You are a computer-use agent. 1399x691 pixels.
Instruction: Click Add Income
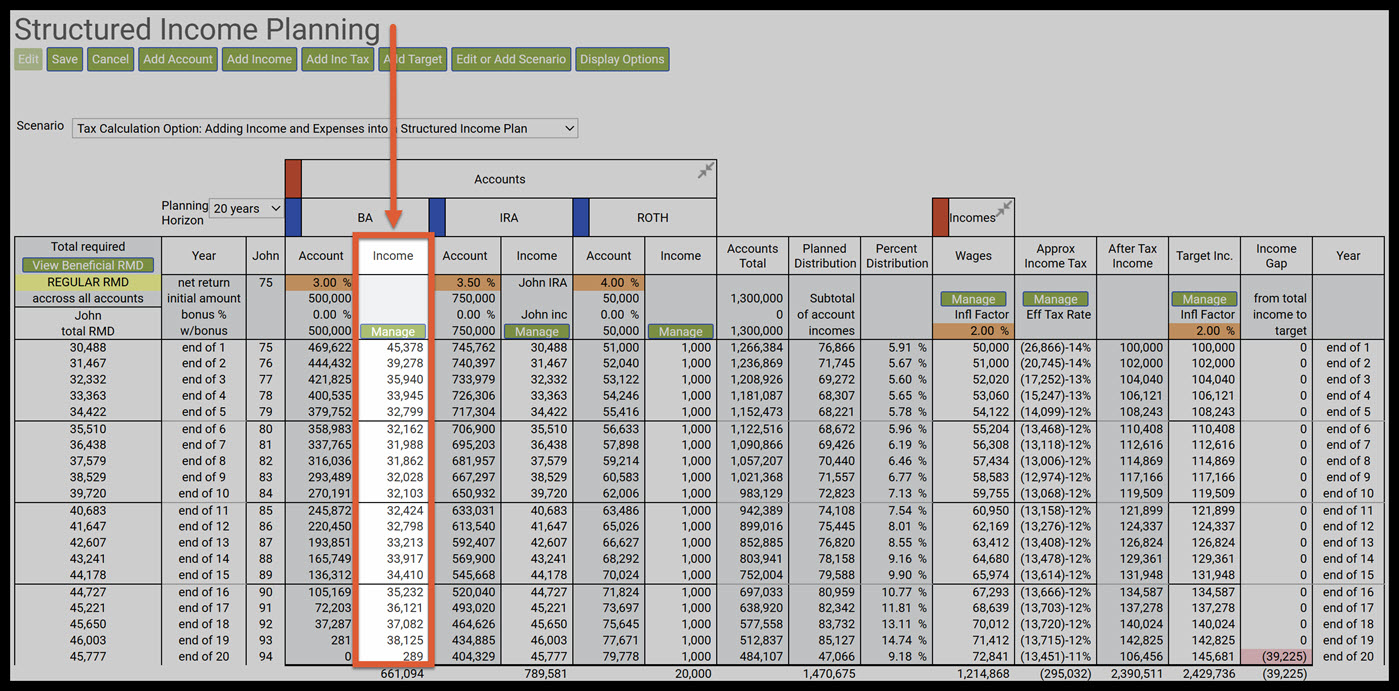[259, 59]
